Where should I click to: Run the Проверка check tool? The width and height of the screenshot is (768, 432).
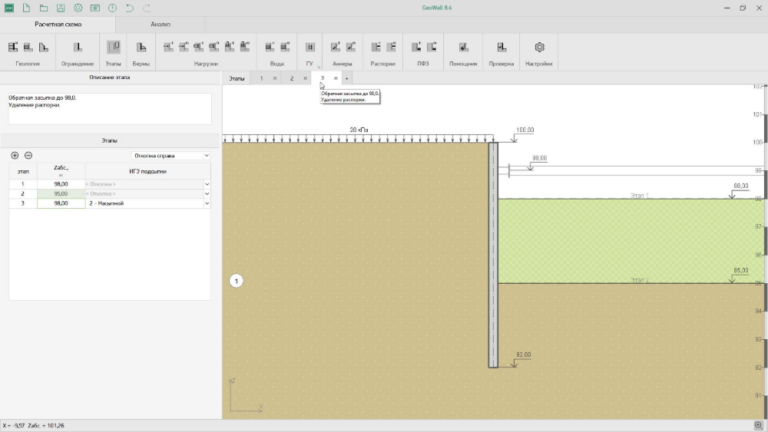click(x=501, y=47)
